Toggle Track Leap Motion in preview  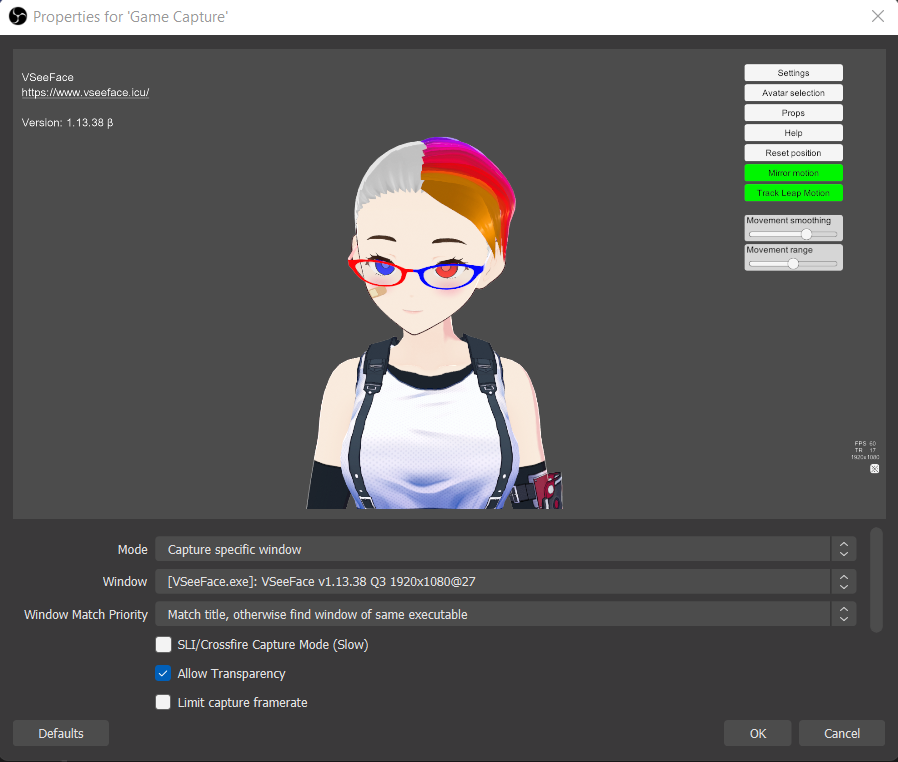(793, 193)
